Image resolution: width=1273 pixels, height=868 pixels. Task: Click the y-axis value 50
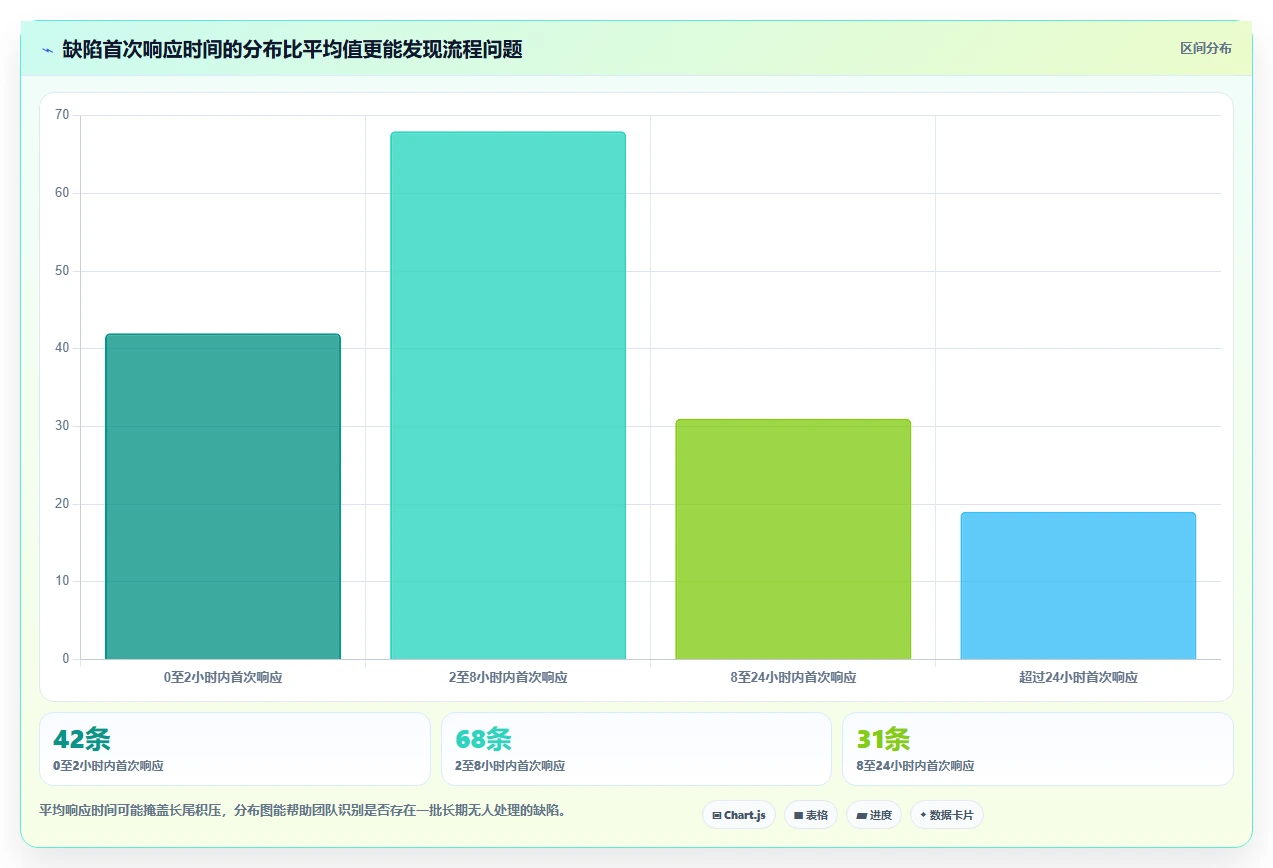(62, 271)
